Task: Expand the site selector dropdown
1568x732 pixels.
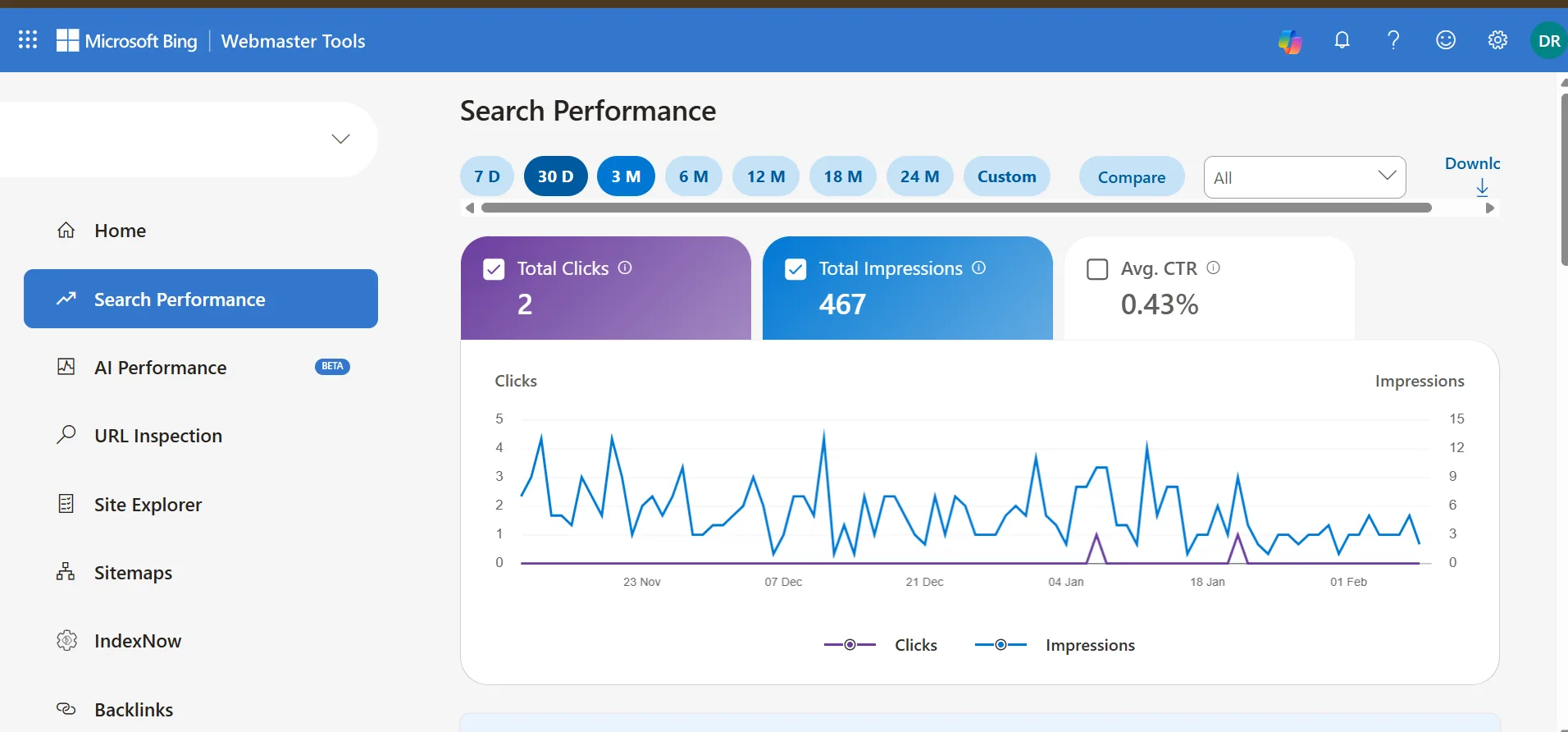Action: click(x=341, y=139)
